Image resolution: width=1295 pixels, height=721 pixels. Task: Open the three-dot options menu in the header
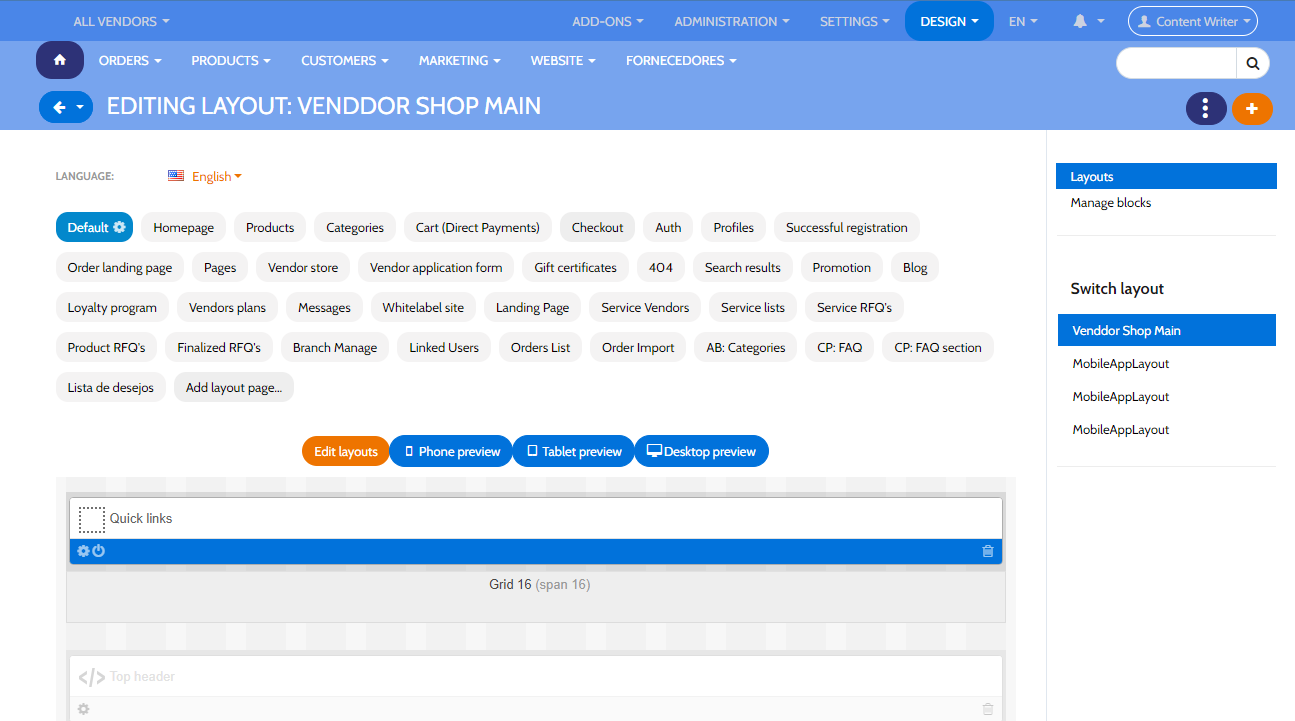(x=1206, y=107)
